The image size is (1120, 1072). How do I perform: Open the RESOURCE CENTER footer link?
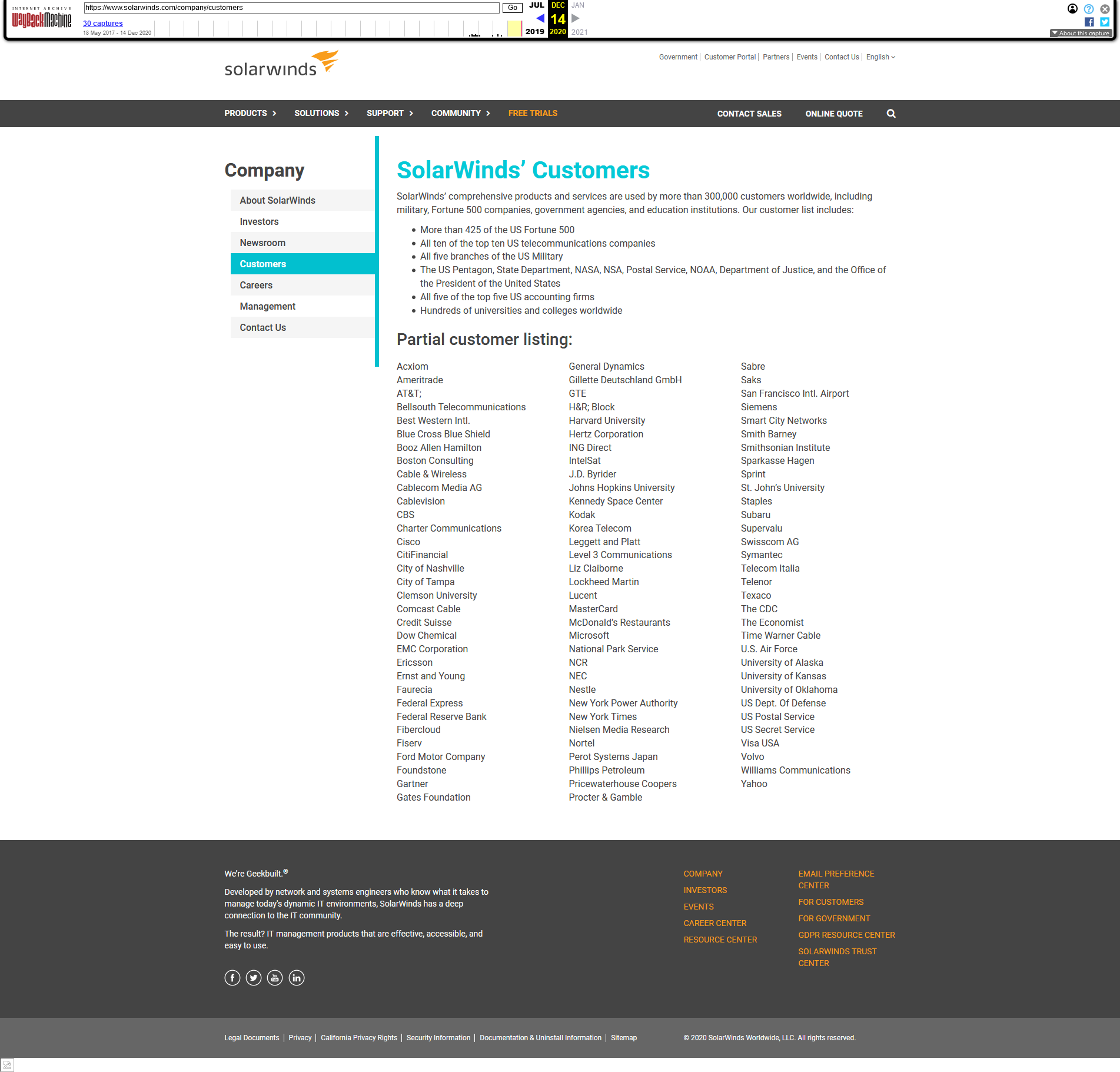click(x=720, y=940)
